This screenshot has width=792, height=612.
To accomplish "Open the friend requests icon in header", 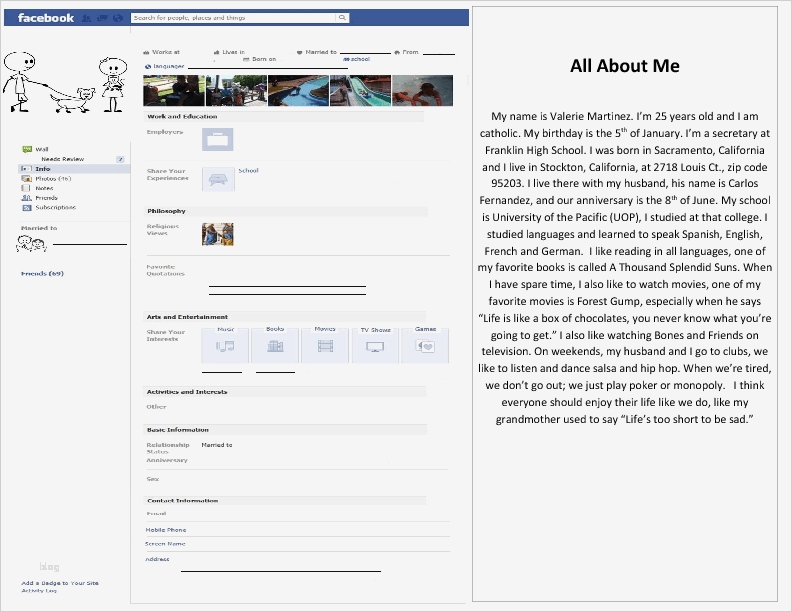I will (x=87, y=18).
